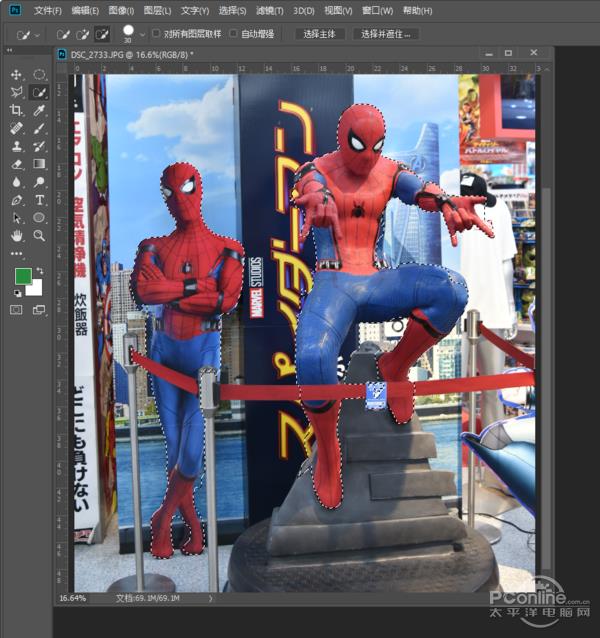The height and width of the screenshot is (638, 600).
Task: Open the brush size picker dropdown
Action: click(x=142, y=35)
